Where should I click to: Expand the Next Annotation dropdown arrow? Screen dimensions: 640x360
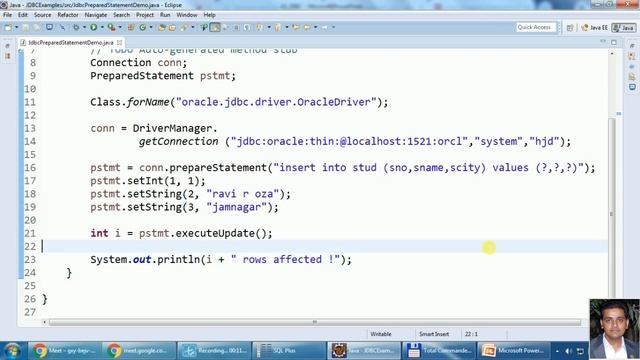269,27
